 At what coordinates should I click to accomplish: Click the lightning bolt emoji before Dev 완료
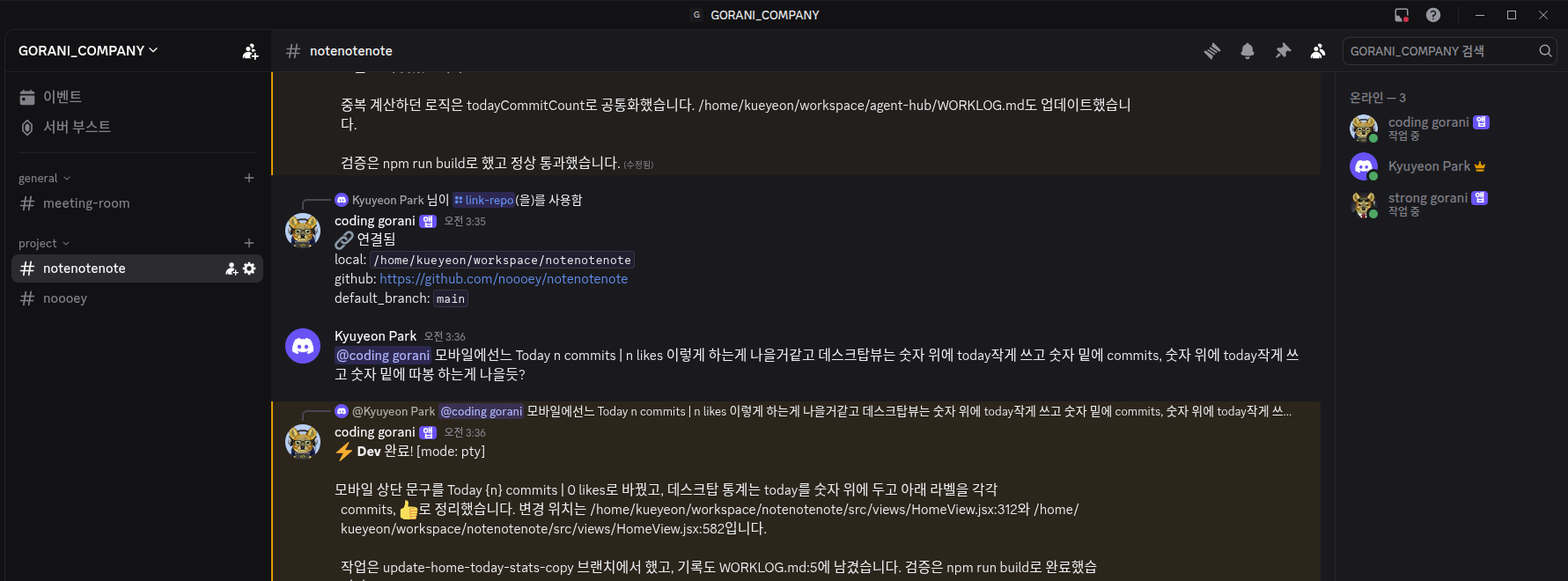point(344,452)
